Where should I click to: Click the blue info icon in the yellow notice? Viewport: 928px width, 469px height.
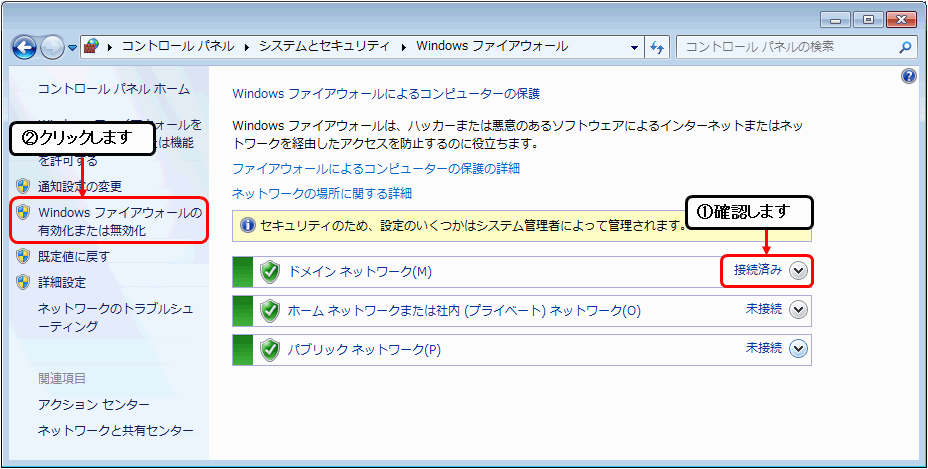[248, 226]
